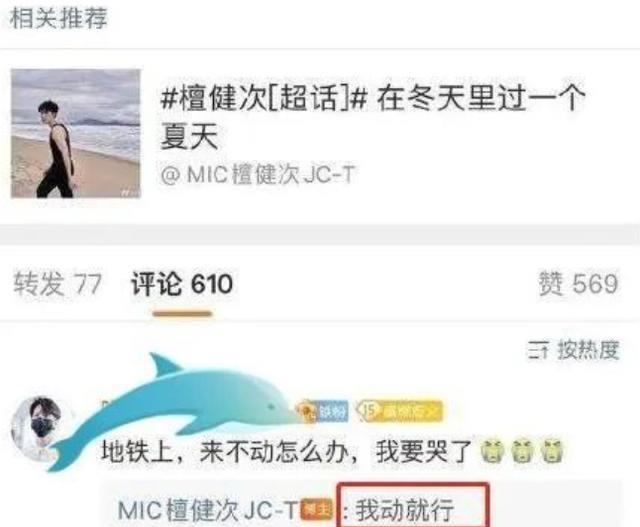The width and height of the screenshot is (640, 527).
Task: Click the third crying emoji in the comment
Action: tap(552, 451)
